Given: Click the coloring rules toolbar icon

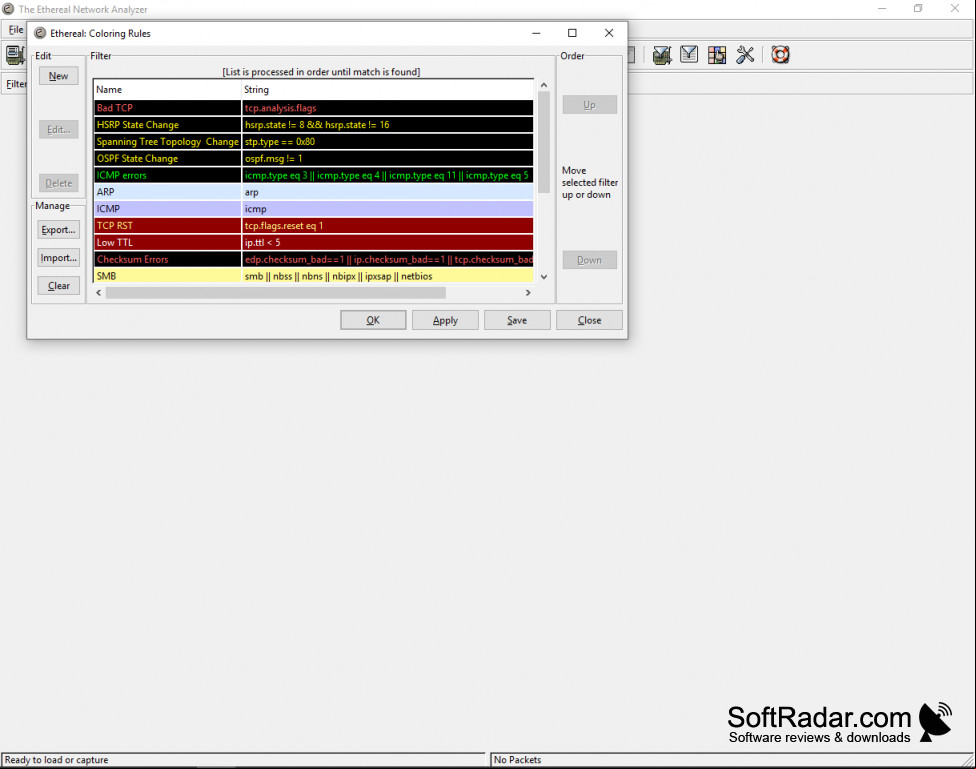Looking at the screenshot, I should 716,55.
